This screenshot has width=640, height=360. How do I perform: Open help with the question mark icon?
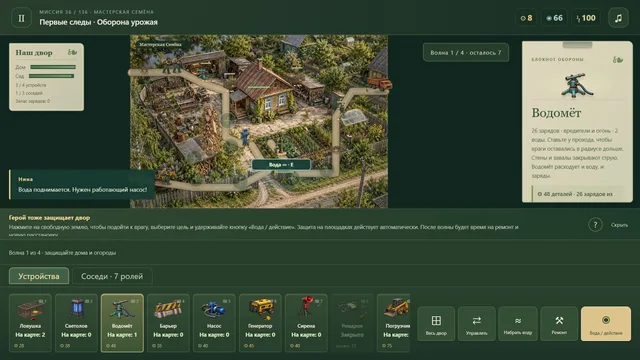click(595, 224)
